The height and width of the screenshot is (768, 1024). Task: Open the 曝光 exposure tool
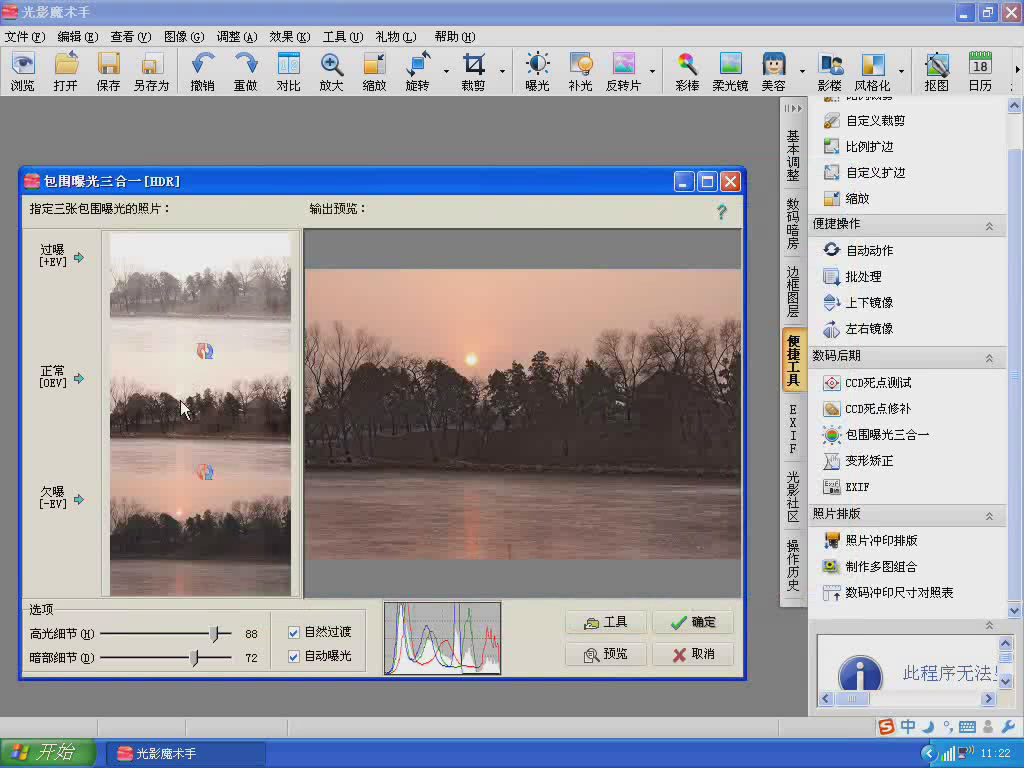[537, 71]
